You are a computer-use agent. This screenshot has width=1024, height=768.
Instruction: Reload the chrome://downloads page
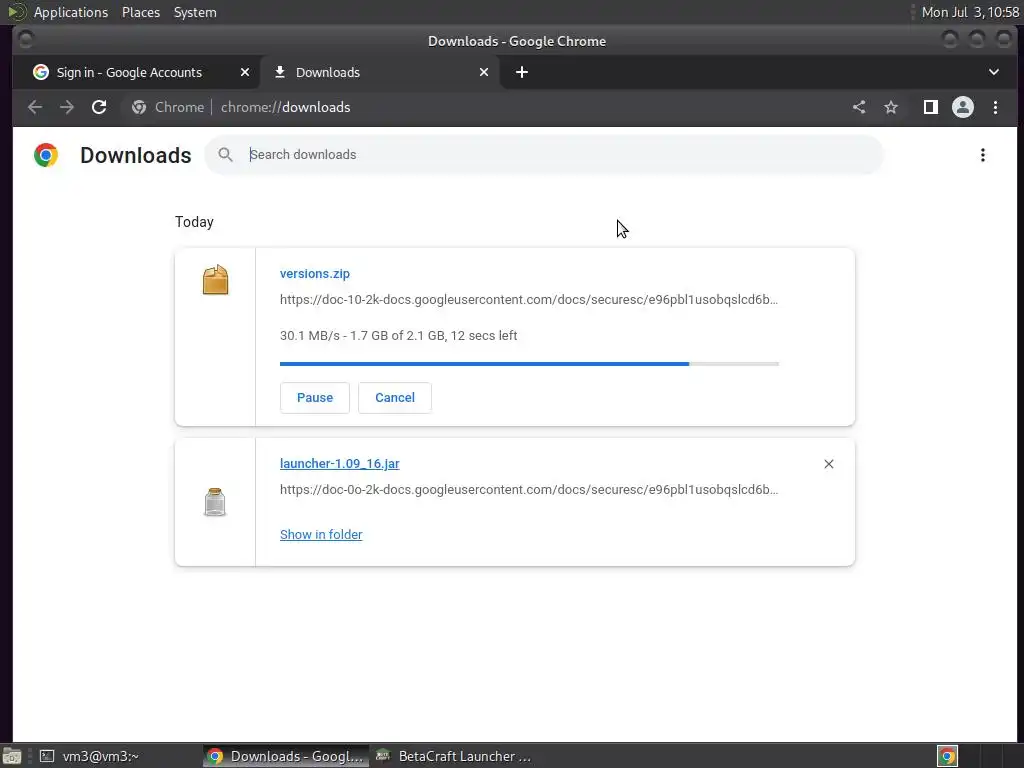tap(99, 107)
